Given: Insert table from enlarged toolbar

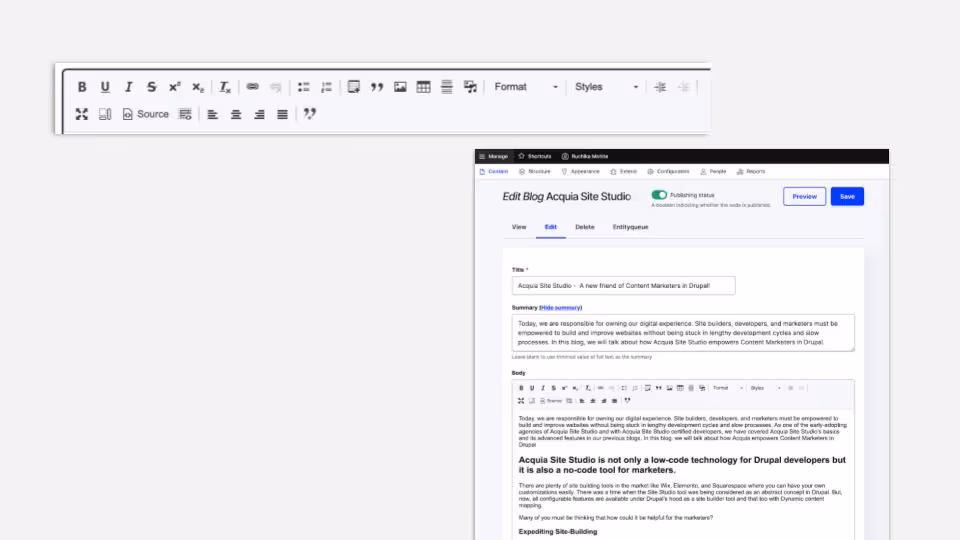Looking at the screenshot, I should point(424,87).
